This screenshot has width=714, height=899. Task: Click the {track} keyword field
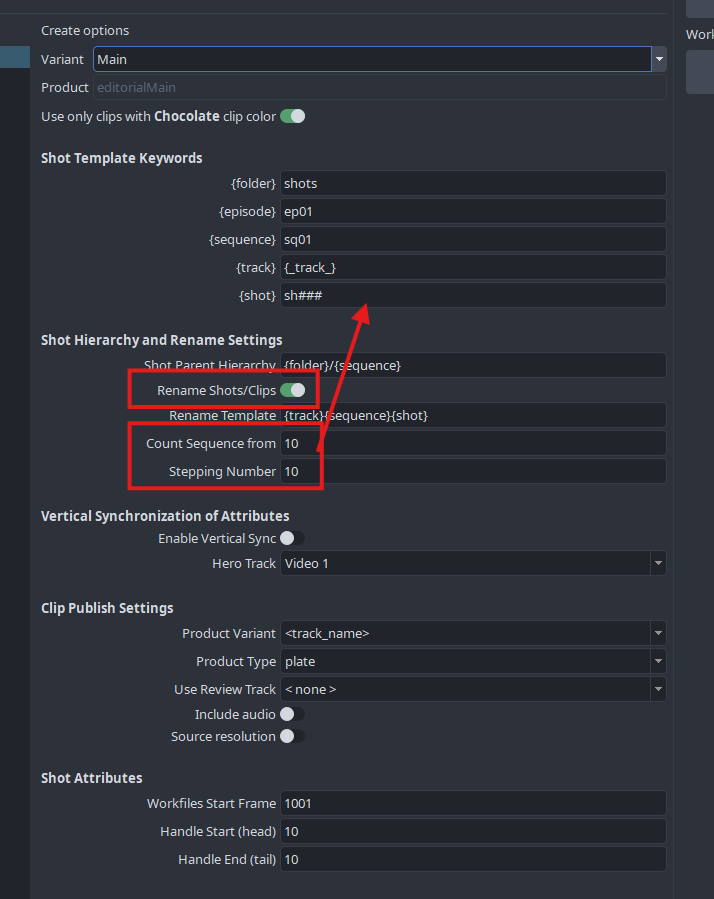click(473, 268)
